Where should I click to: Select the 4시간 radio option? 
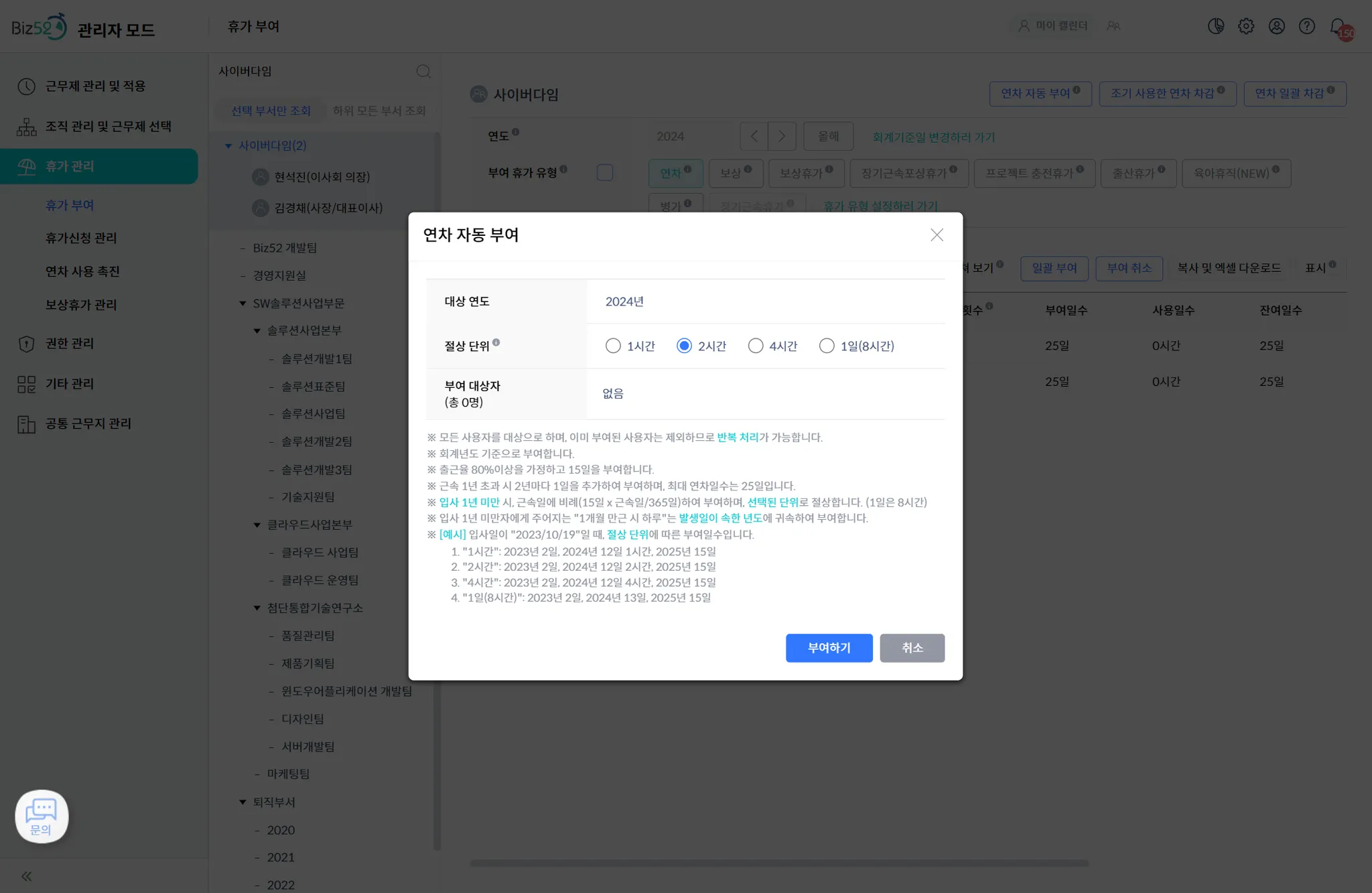pos(756,346)
